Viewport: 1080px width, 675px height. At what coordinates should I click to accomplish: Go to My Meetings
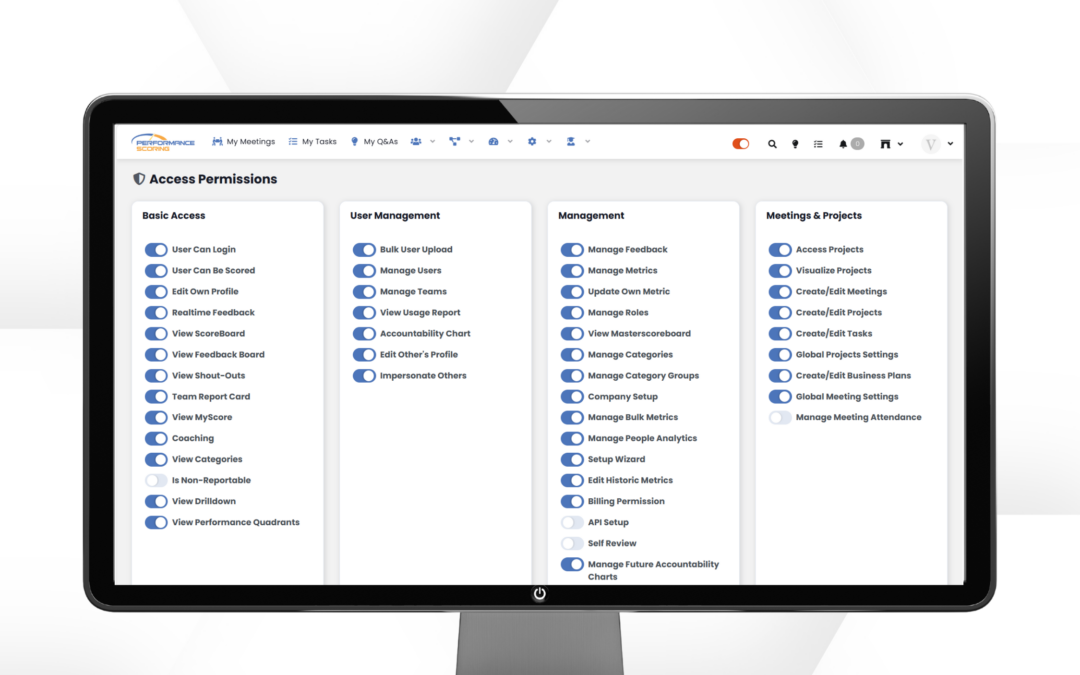pos(243,141)
